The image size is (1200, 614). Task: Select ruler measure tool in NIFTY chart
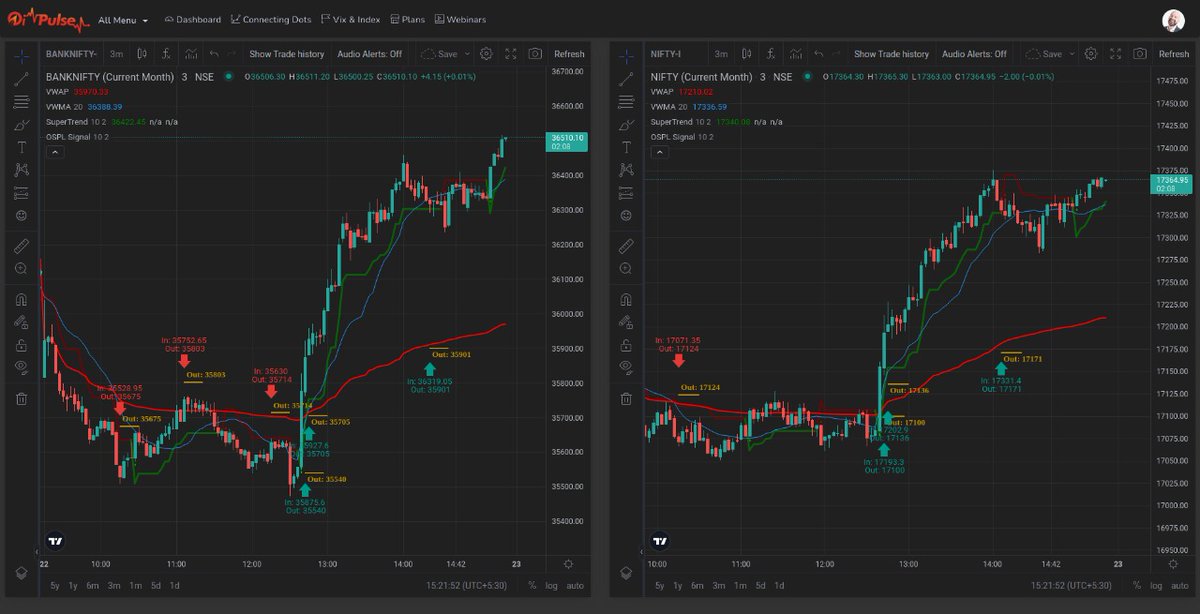[x=626, y=245]
